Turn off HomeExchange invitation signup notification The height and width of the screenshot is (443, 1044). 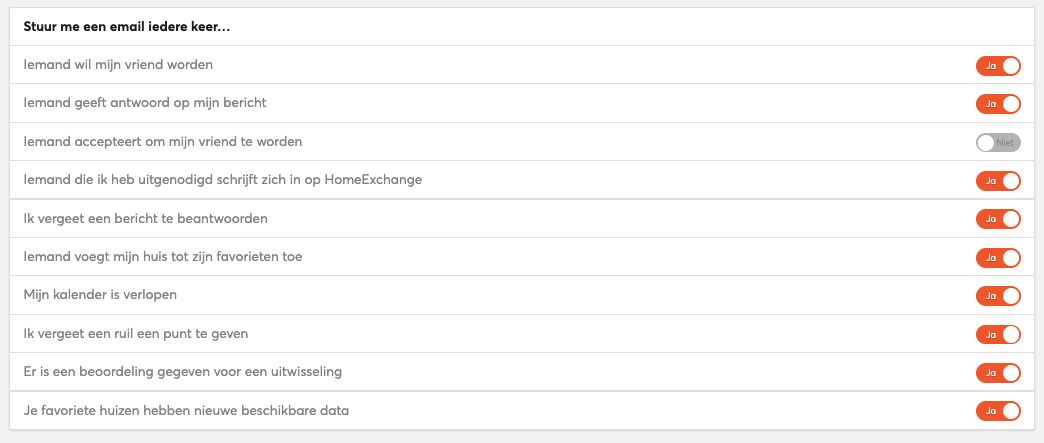(x=998, y=181)
